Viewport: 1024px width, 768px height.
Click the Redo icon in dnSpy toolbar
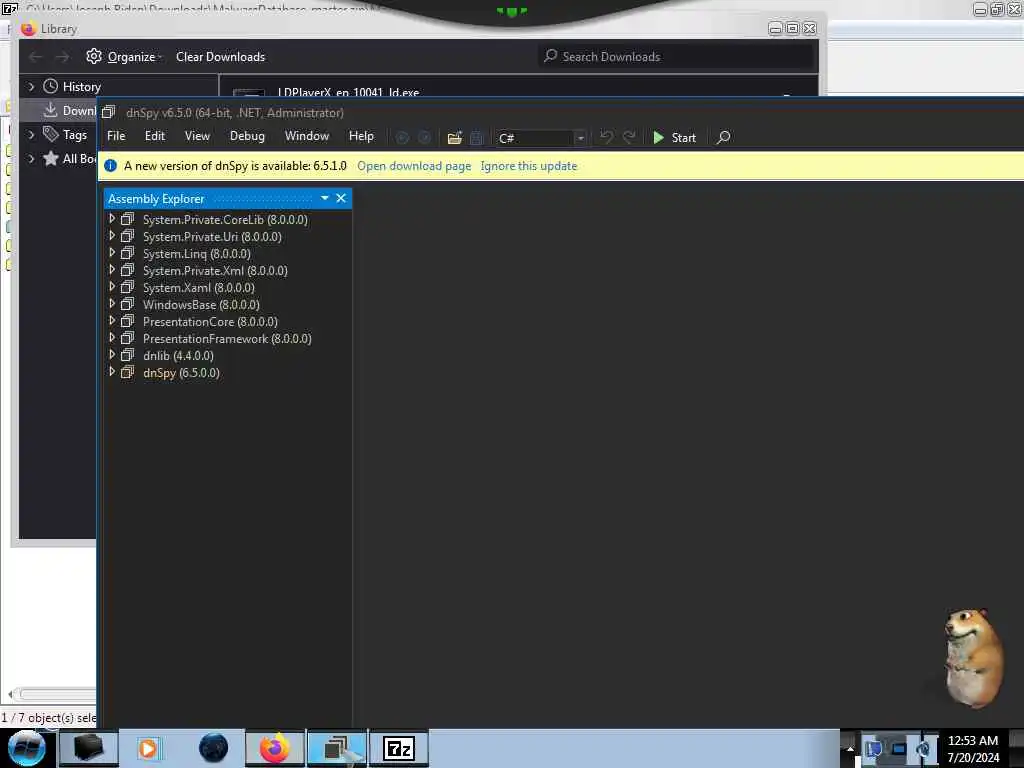pos(629,137)
